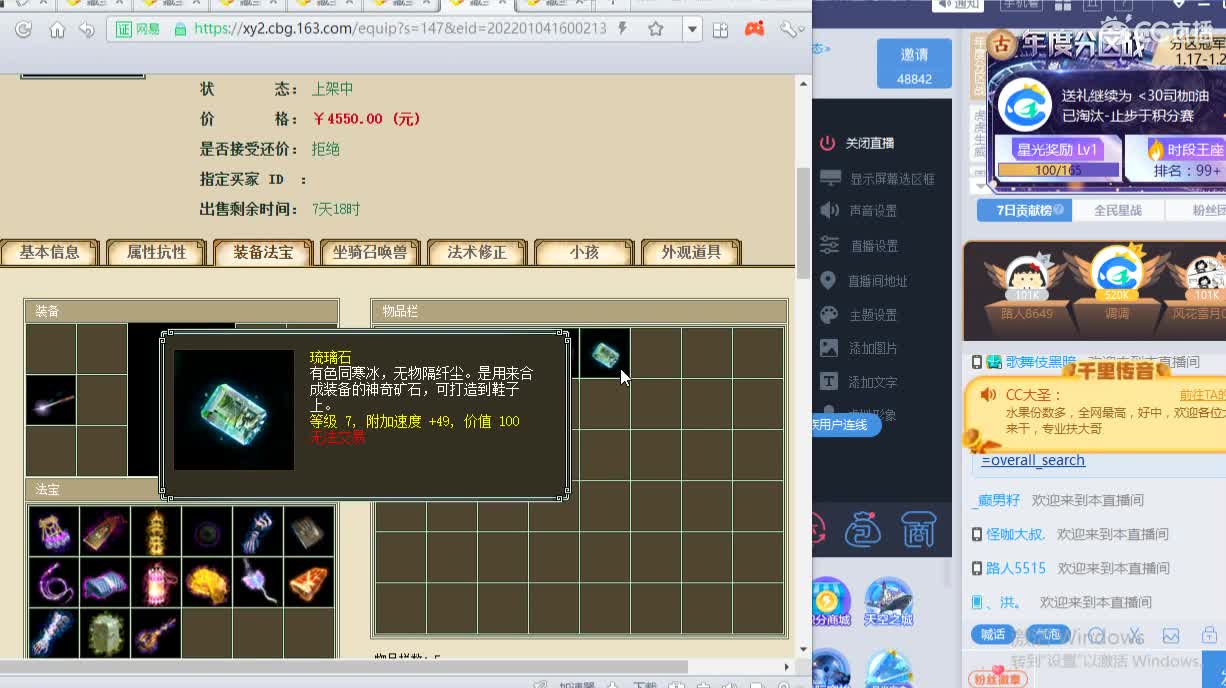
Task: Click the 时段王座 ranking panel
Action: click(1178, 158)
